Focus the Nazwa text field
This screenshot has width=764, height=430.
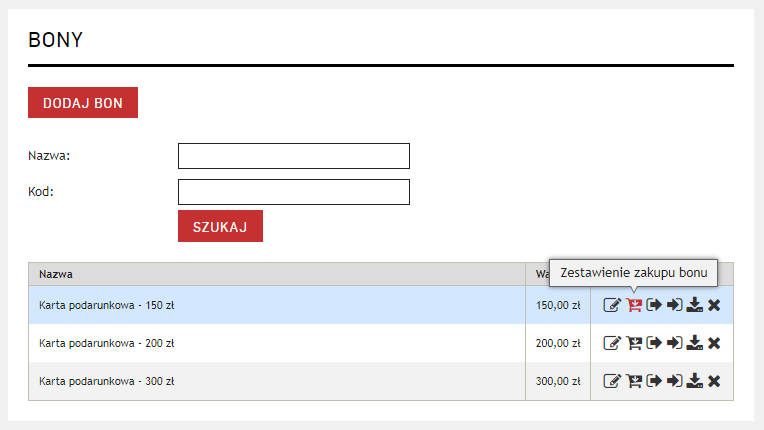coord(293,156)
